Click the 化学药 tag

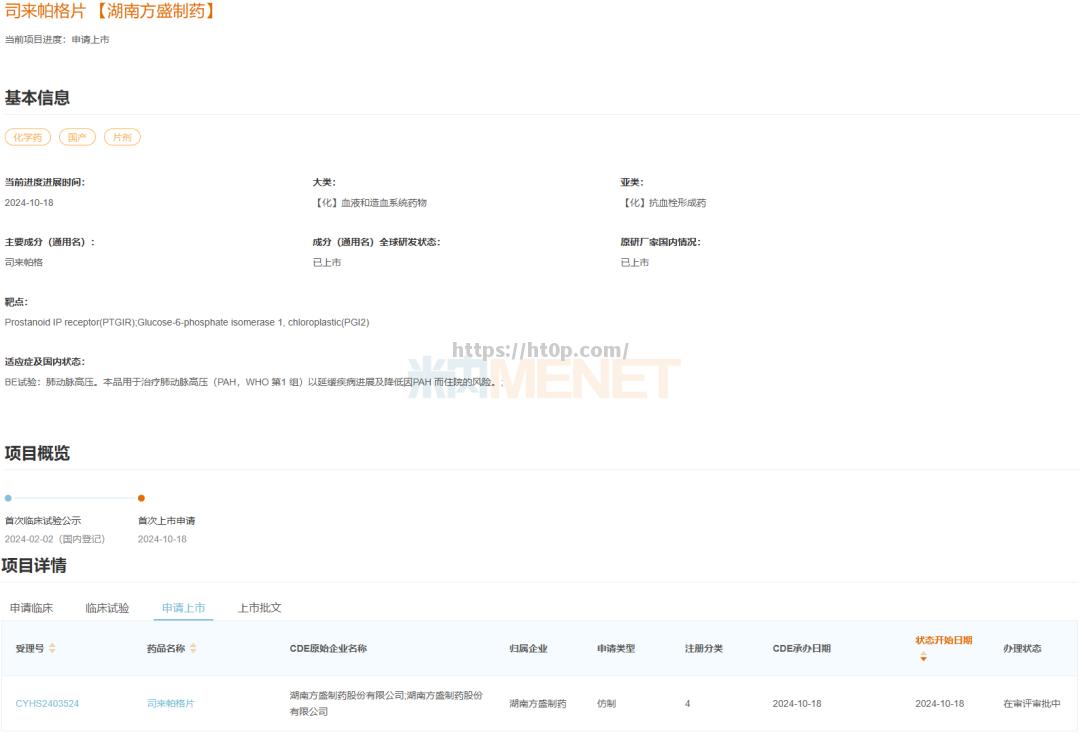click(28, 137)
